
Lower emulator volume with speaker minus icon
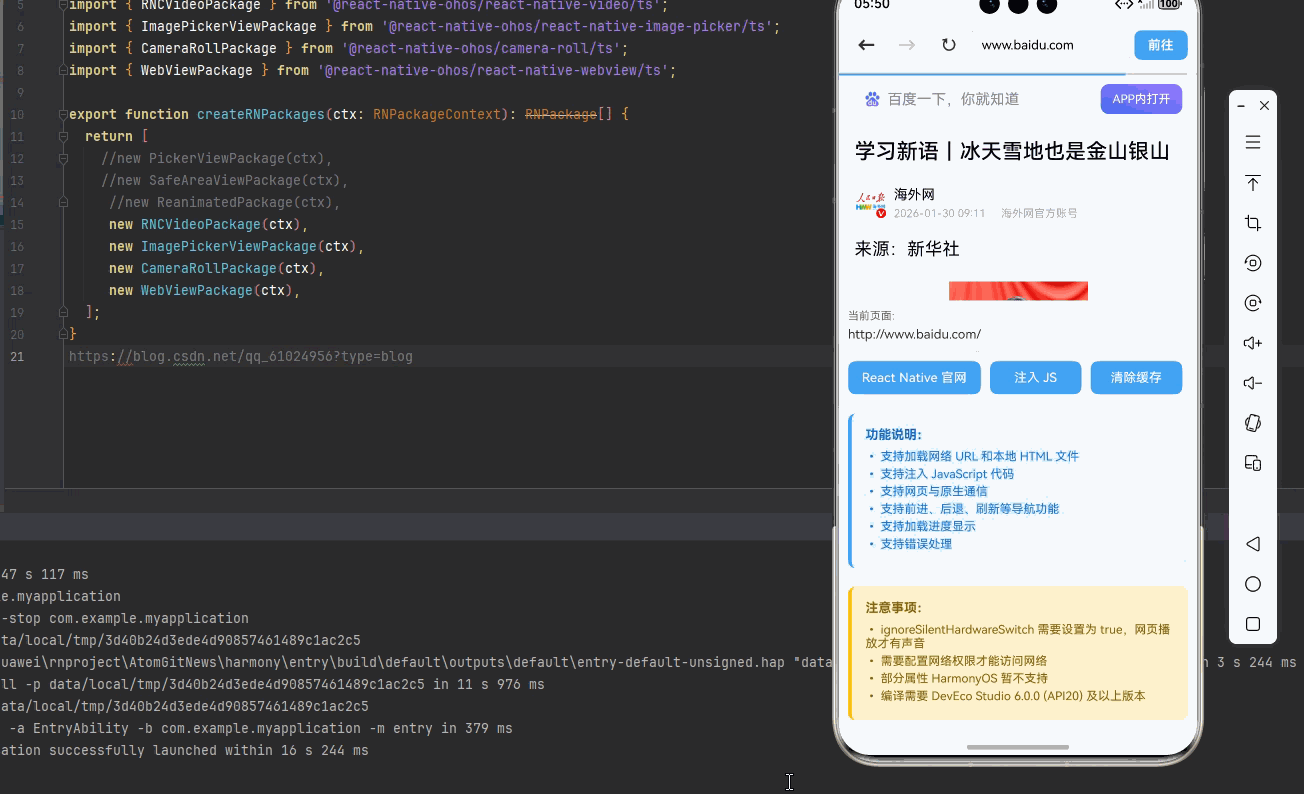pyautogui.click(x=1252, y=383)
